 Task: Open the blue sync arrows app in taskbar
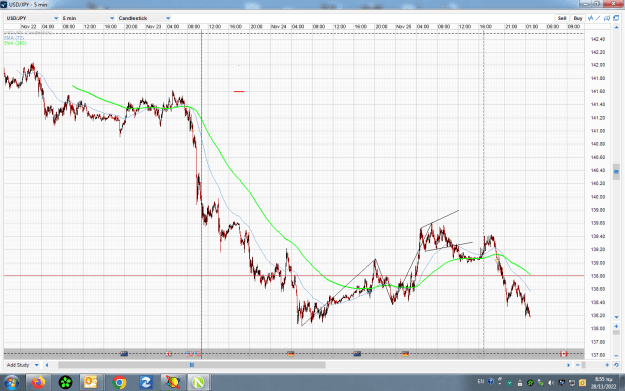click(x=146, y=383)
